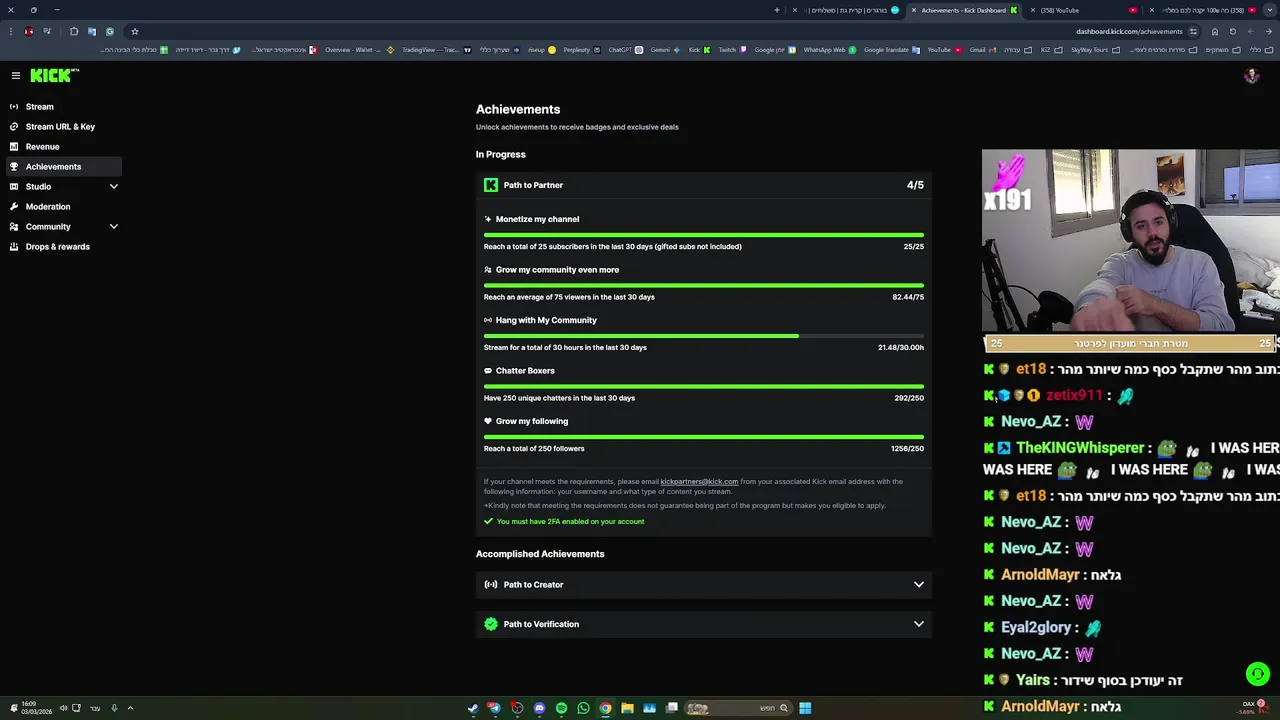The width and height of the screenshot is (1280, 720).
Task: Open the TradingView bookmark
Action: 436,50
